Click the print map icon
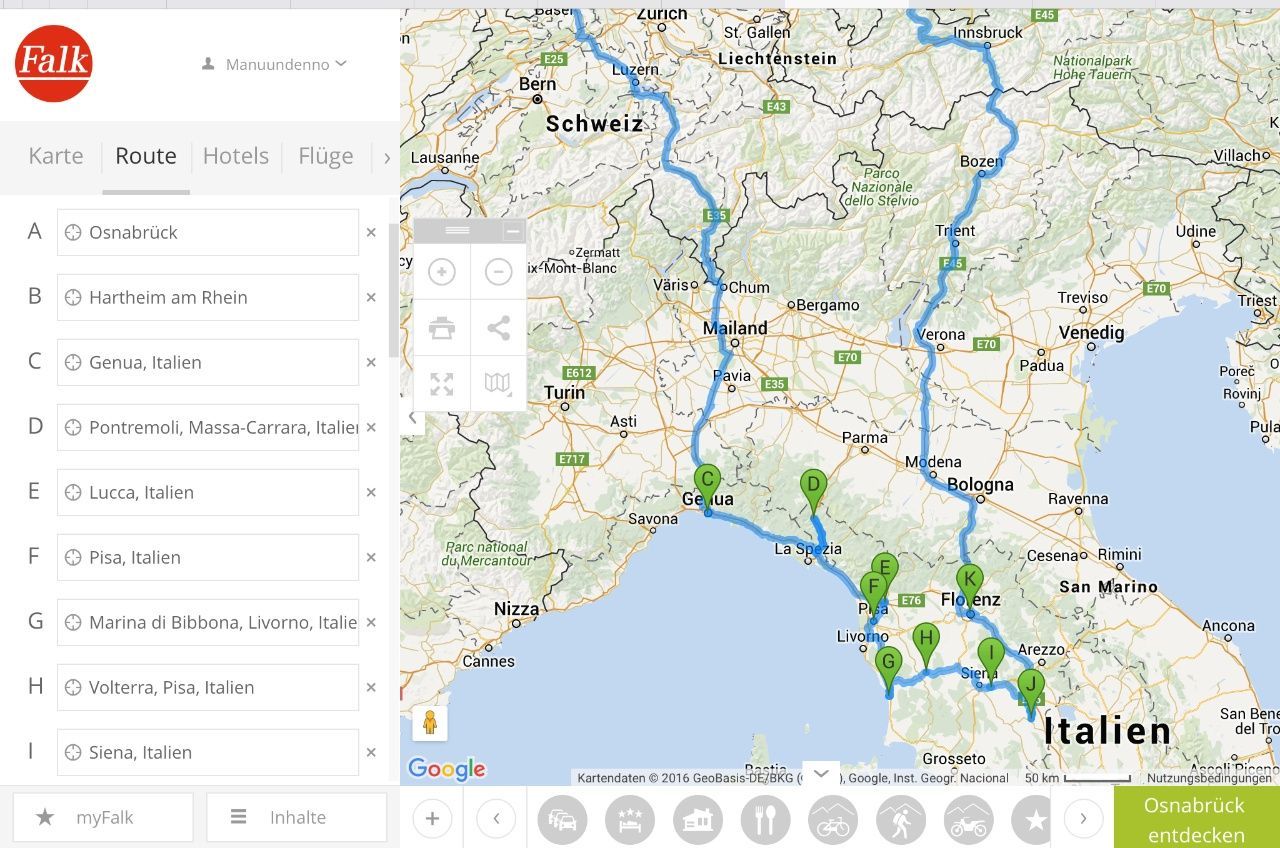This screenshot has height=848, width=1280. 441,328
